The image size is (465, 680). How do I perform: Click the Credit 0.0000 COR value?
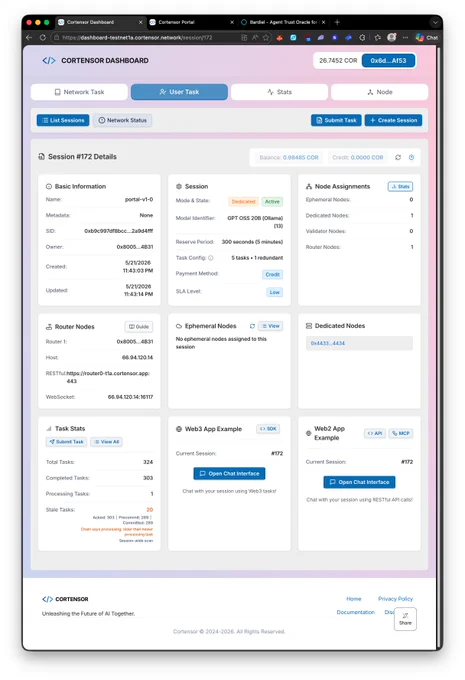(x=367, y=157)
